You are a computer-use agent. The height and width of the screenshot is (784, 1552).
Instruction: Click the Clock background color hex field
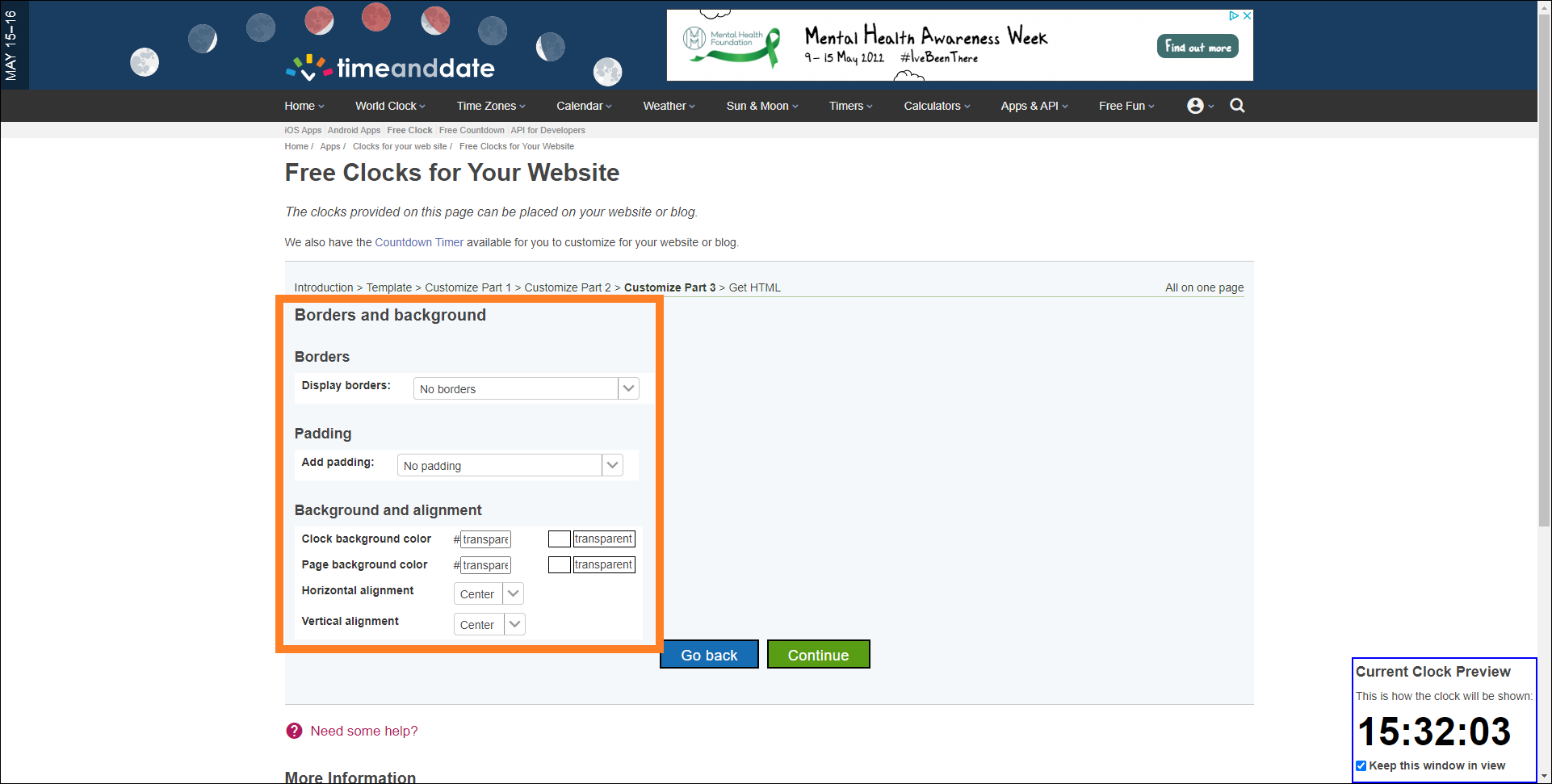(485, 539)
